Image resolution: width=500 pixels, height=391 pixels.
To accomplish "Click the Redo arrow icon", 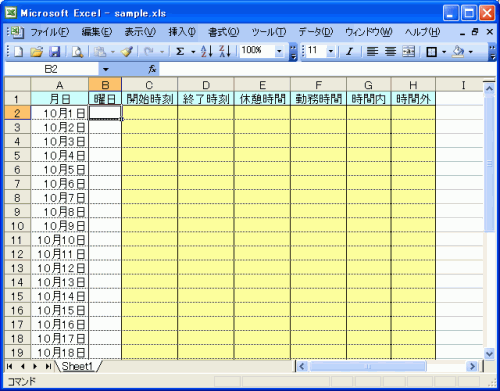I will pos(149,52).
